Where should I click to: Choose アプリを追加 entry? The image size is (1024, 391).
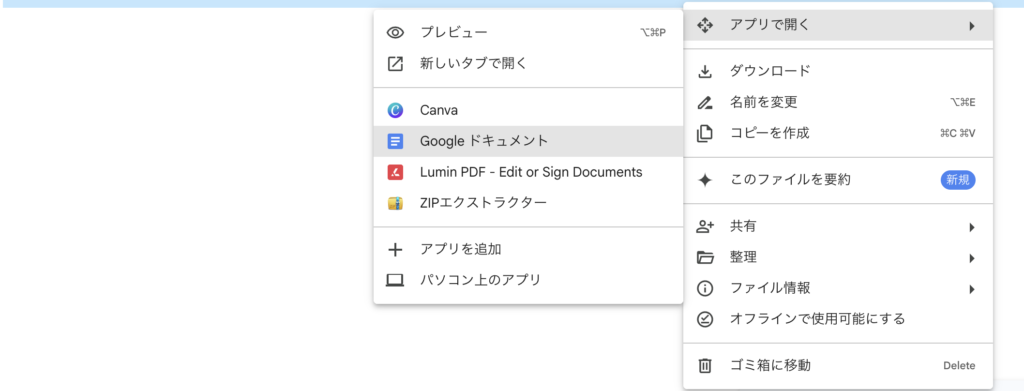click(x=528, y=249)
